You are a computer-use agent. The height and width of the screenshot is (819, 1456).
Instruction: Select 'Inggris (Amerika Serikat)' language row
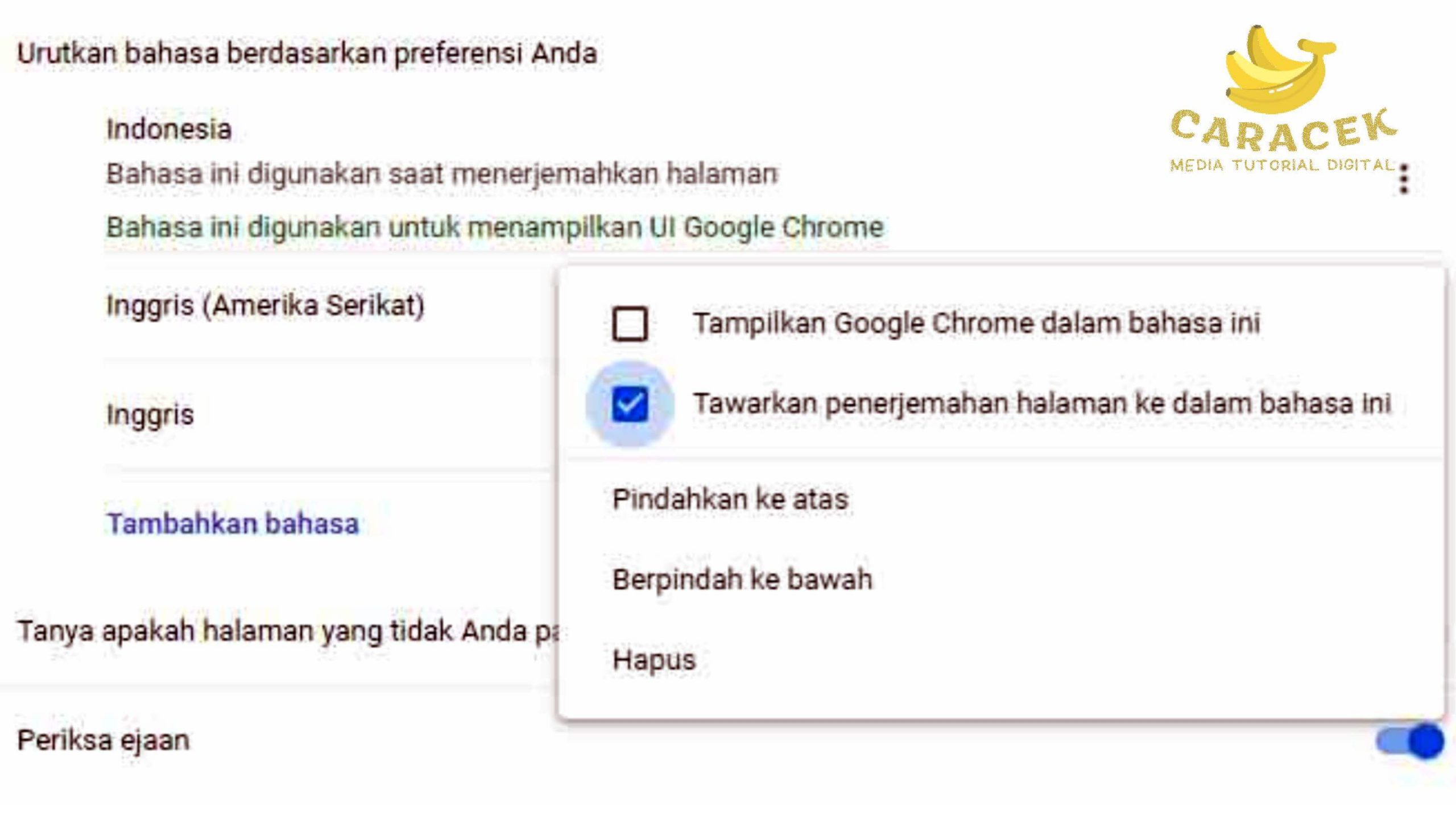pyautogui.click(x=265, y=305)
